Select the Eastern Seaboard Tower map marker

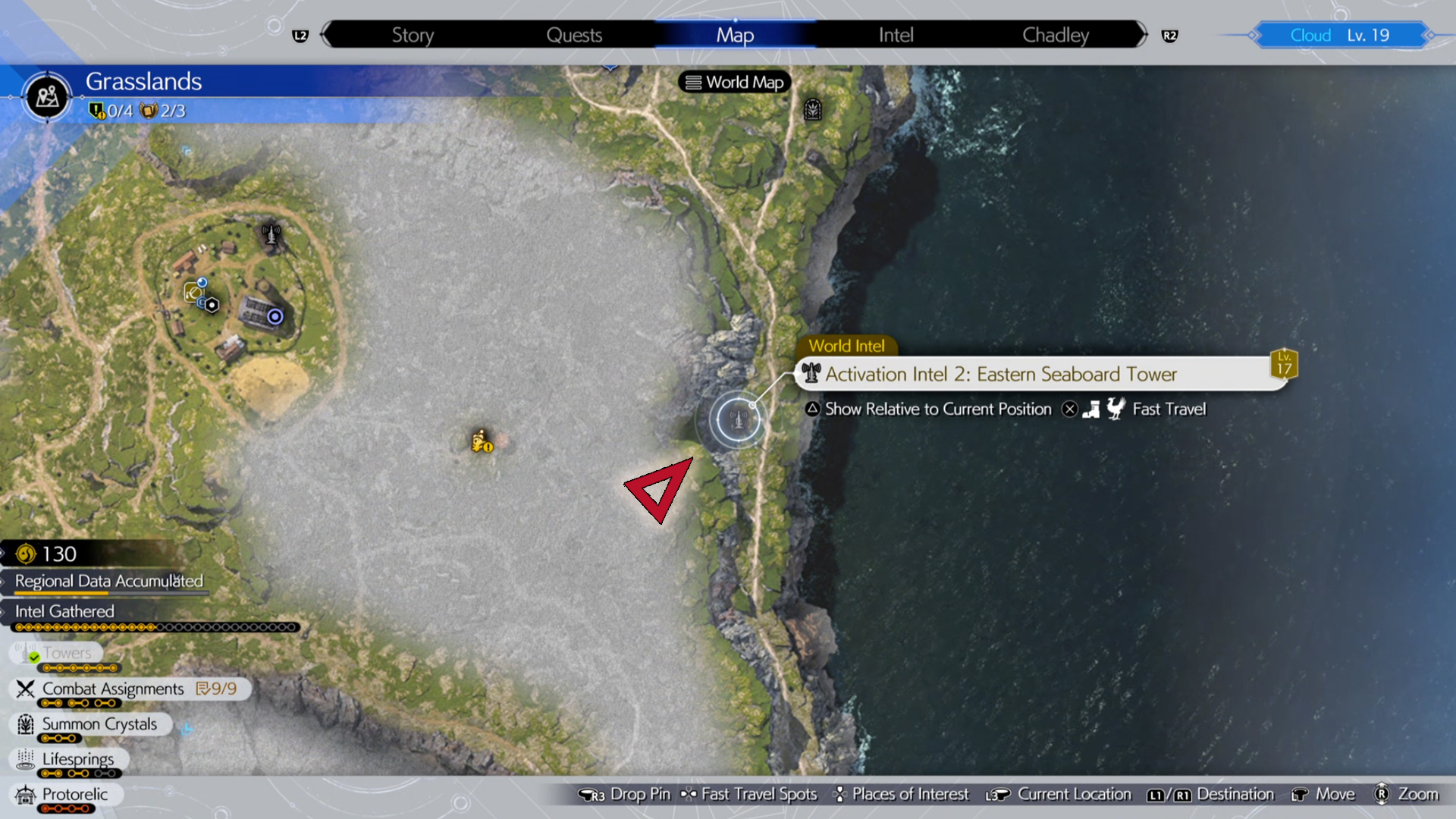coord(738,419)
